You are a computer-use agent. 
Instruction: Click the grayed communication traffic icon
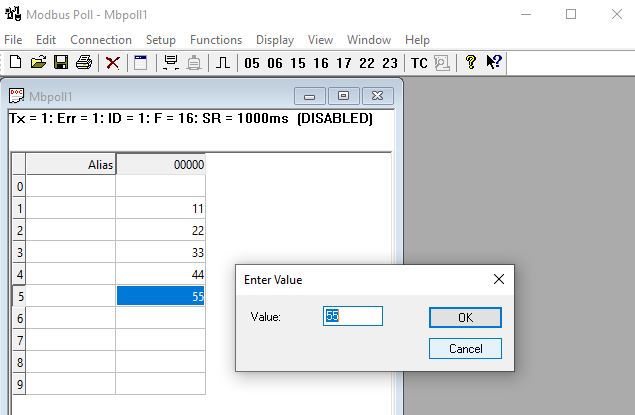[x=442, y=63]
